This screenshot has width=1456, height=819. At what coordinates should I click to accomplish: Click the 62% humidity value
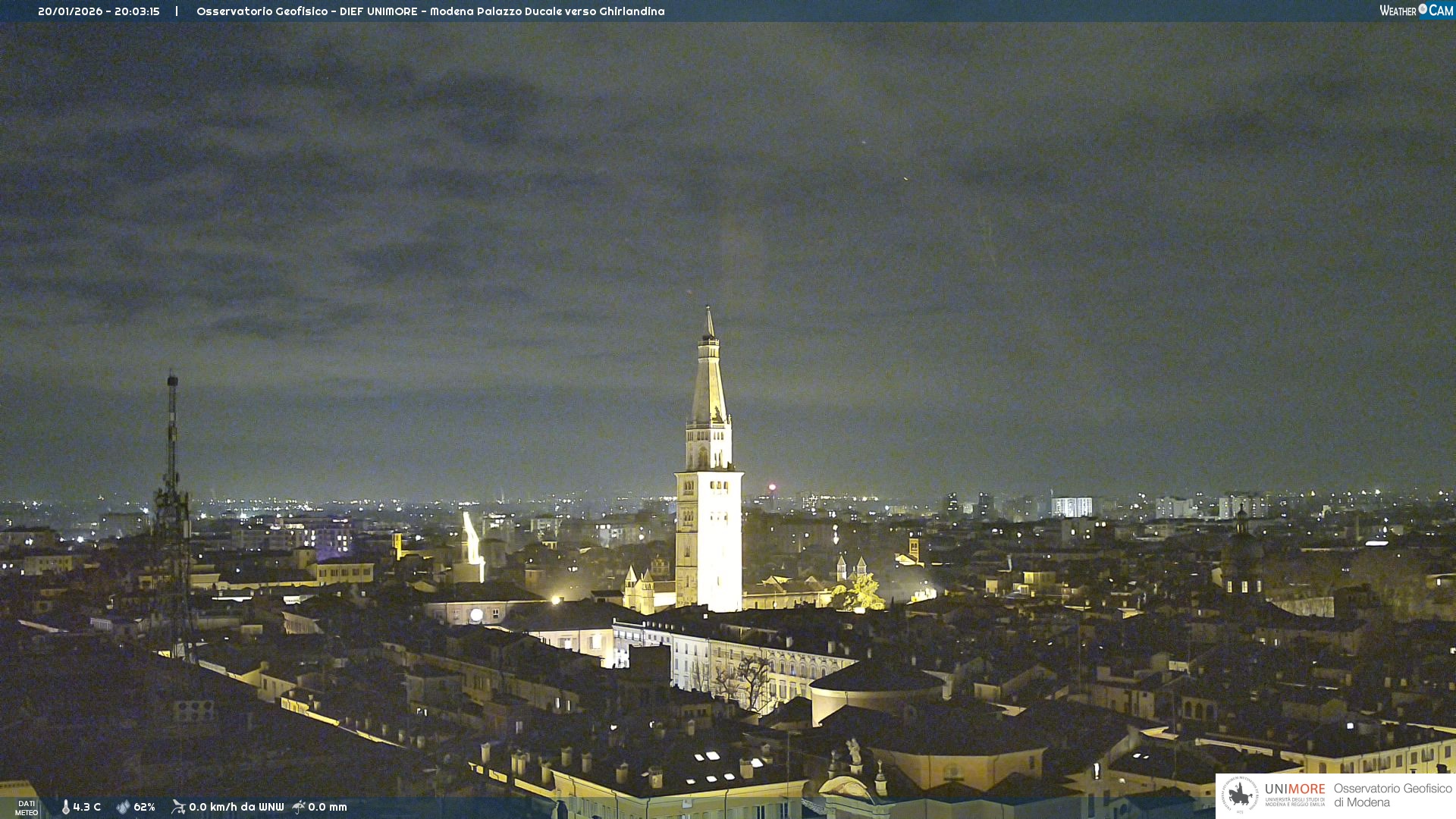click(144, 807)
